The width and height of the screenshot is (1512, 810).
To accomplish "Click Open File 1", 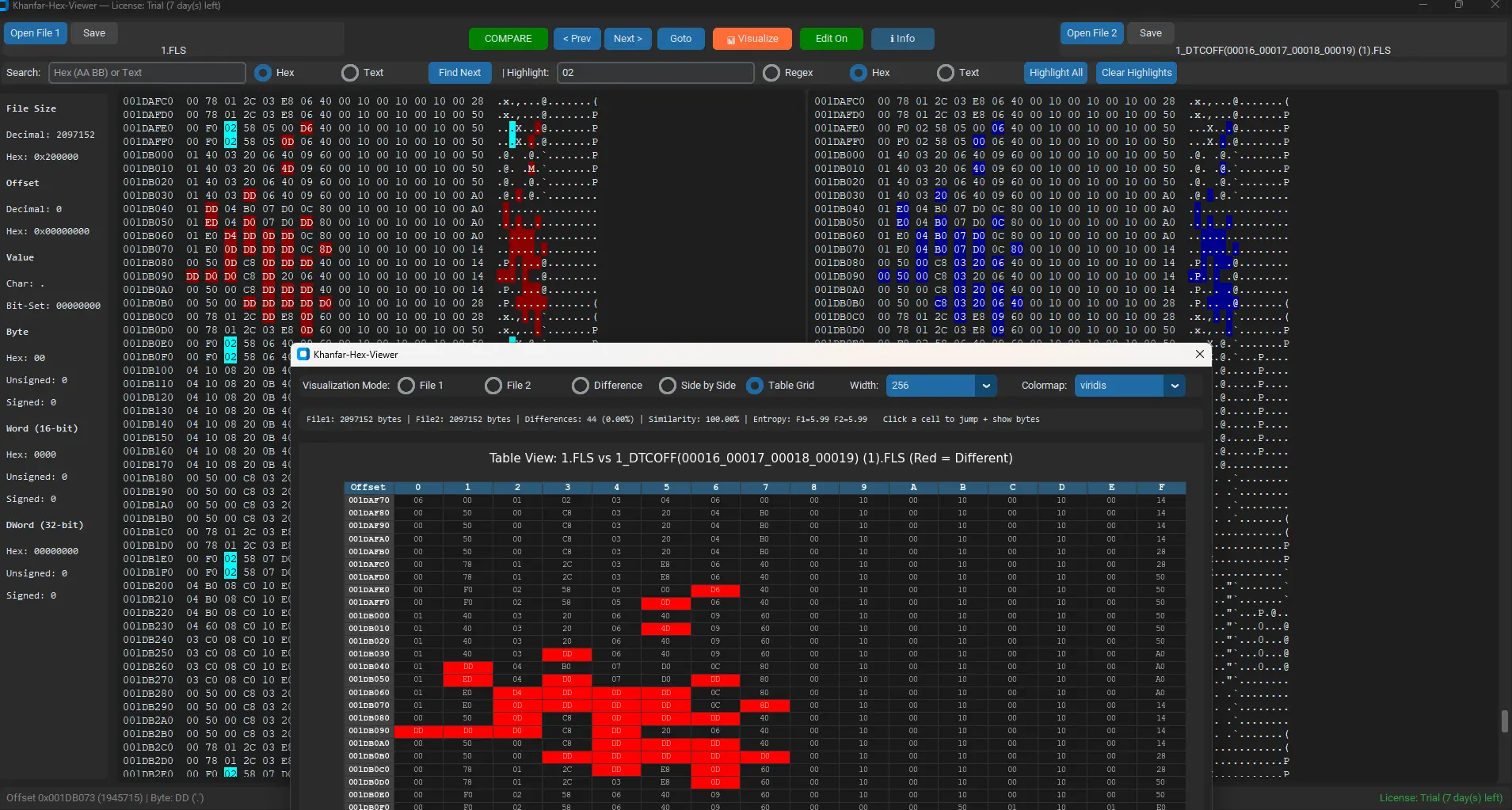I will tap(34, 32).
